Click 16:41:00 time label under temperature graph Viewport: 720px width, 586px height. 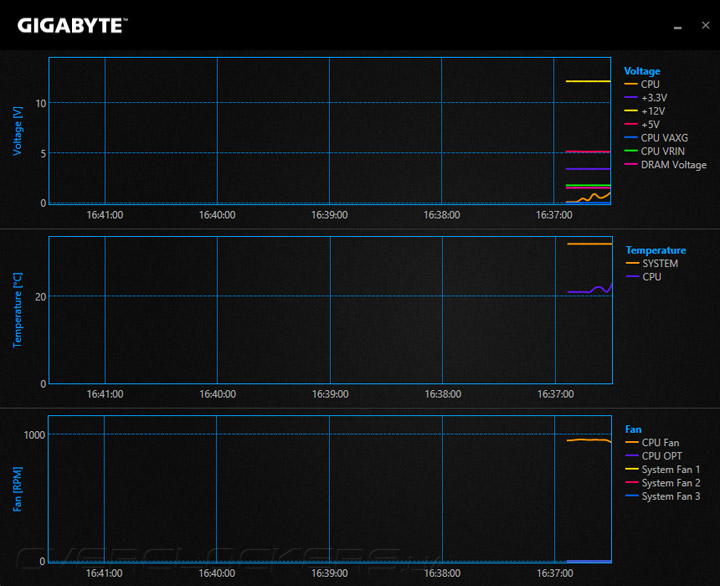[x=105, y=394]
